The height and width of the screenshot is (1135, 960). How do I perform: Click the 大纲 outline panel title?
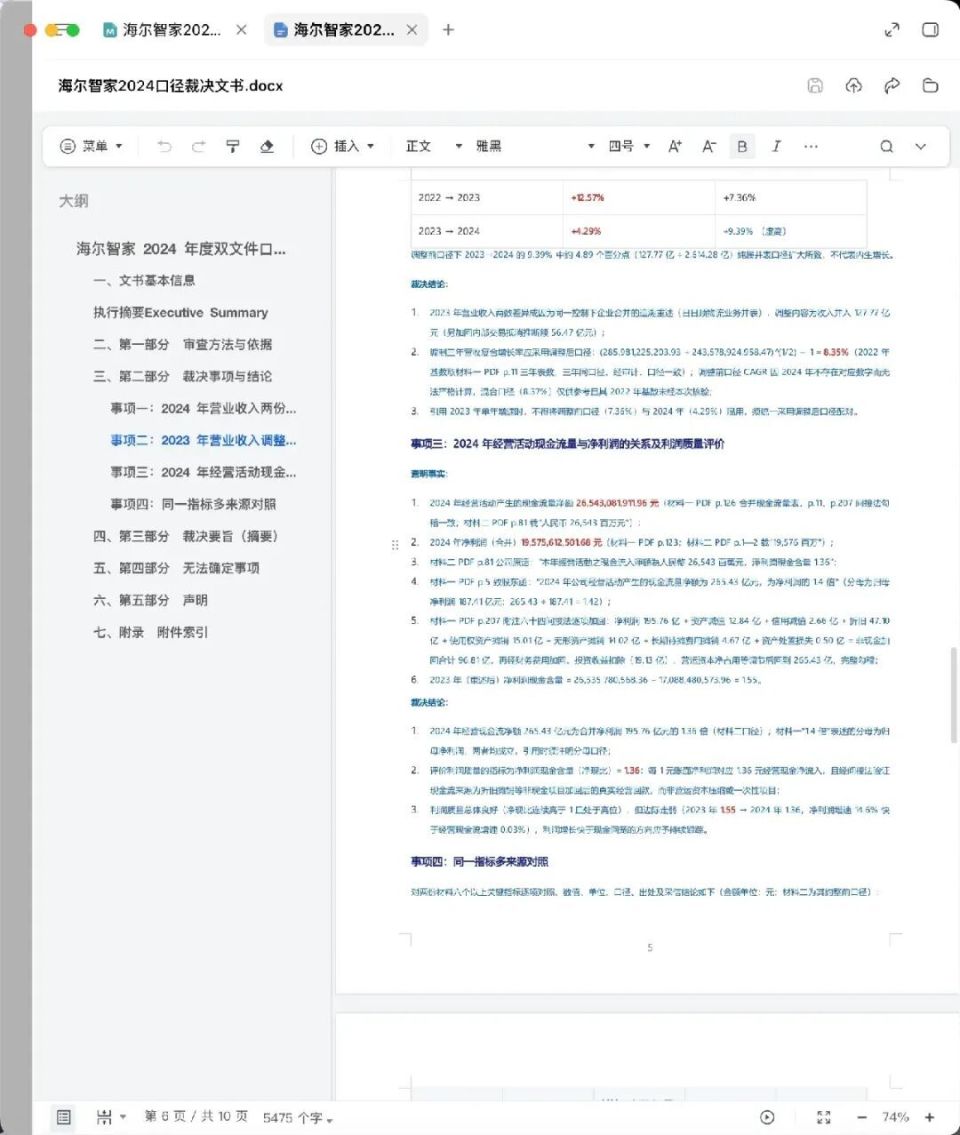click(x=74, y=201)
